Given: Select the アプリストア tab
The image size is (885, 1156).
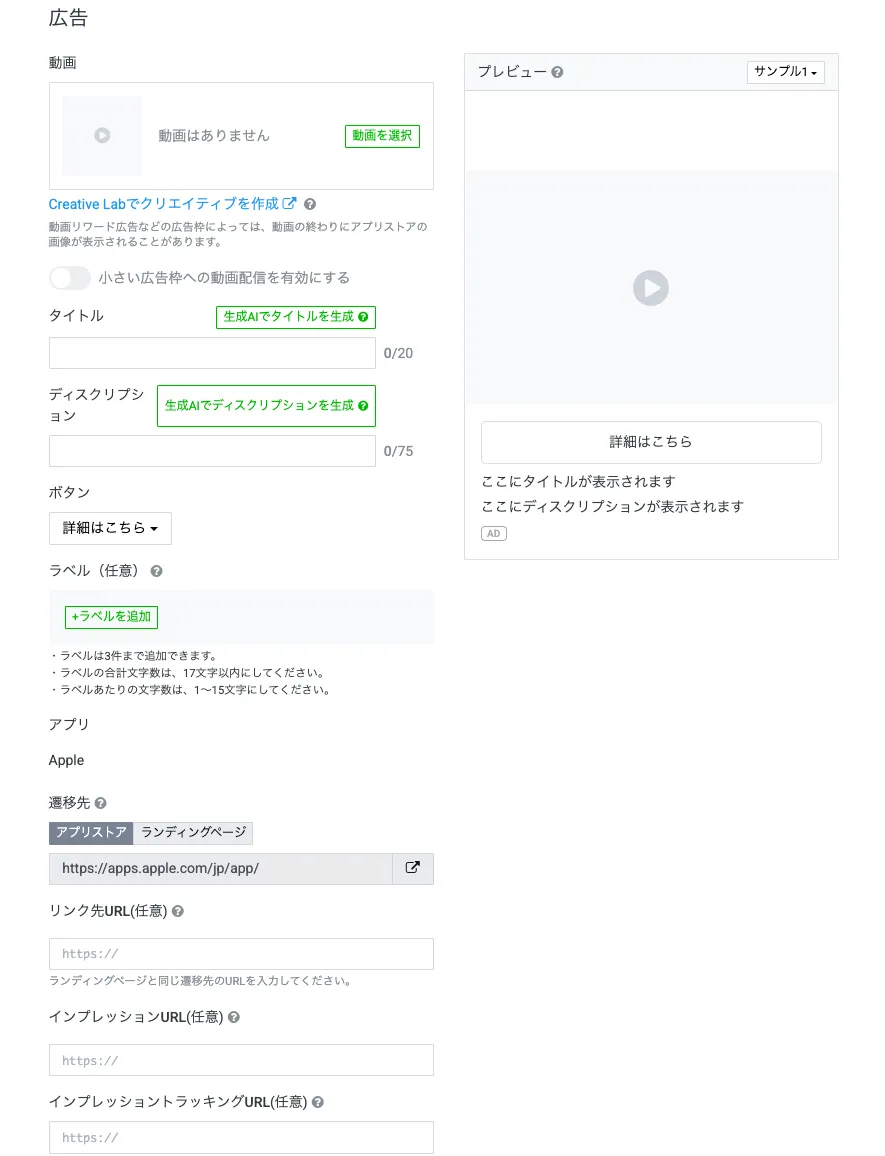Looking at the screenshot, I should point(91,832).
